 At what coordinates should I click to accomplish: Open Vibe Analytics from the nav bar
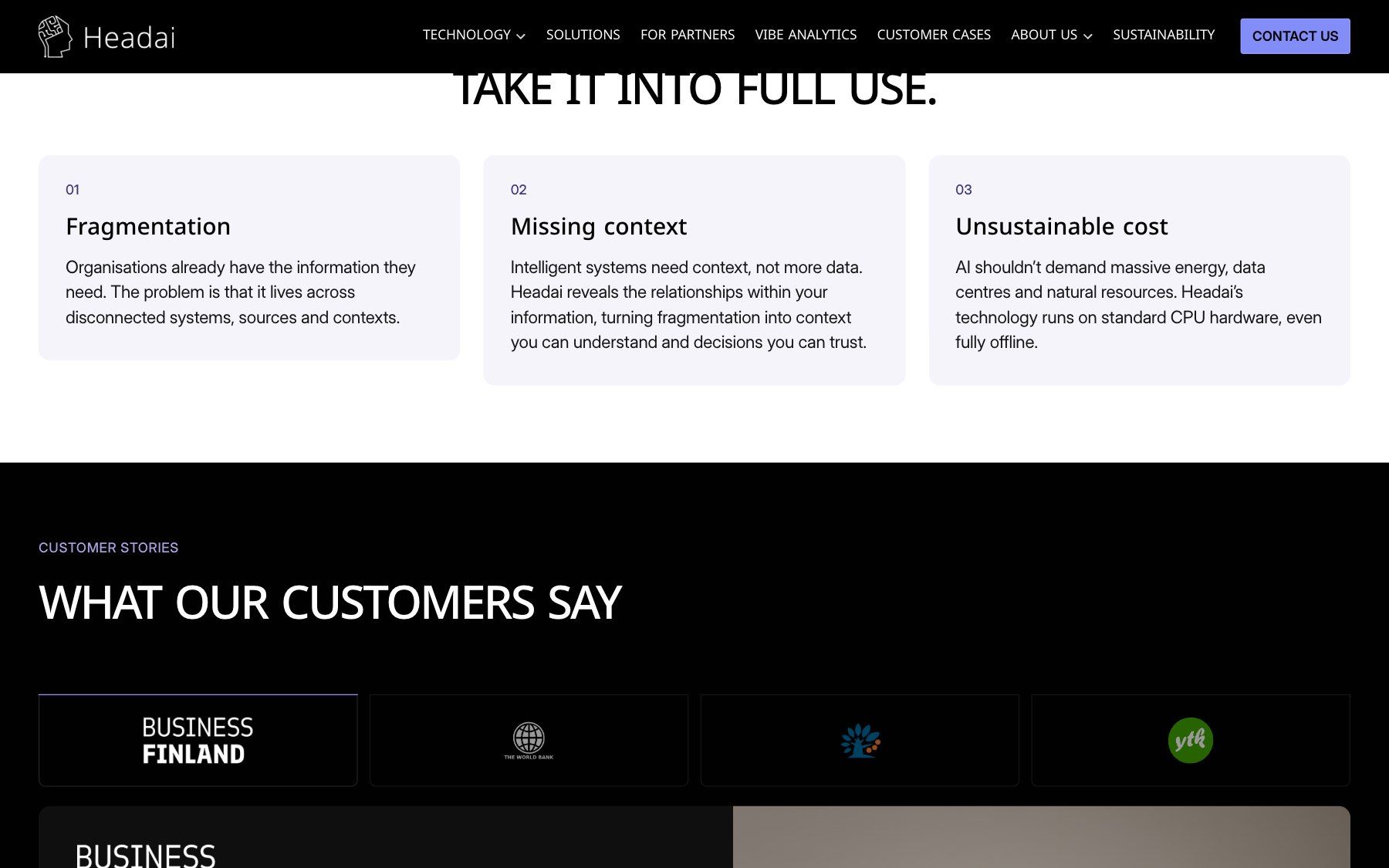(806, 35)
